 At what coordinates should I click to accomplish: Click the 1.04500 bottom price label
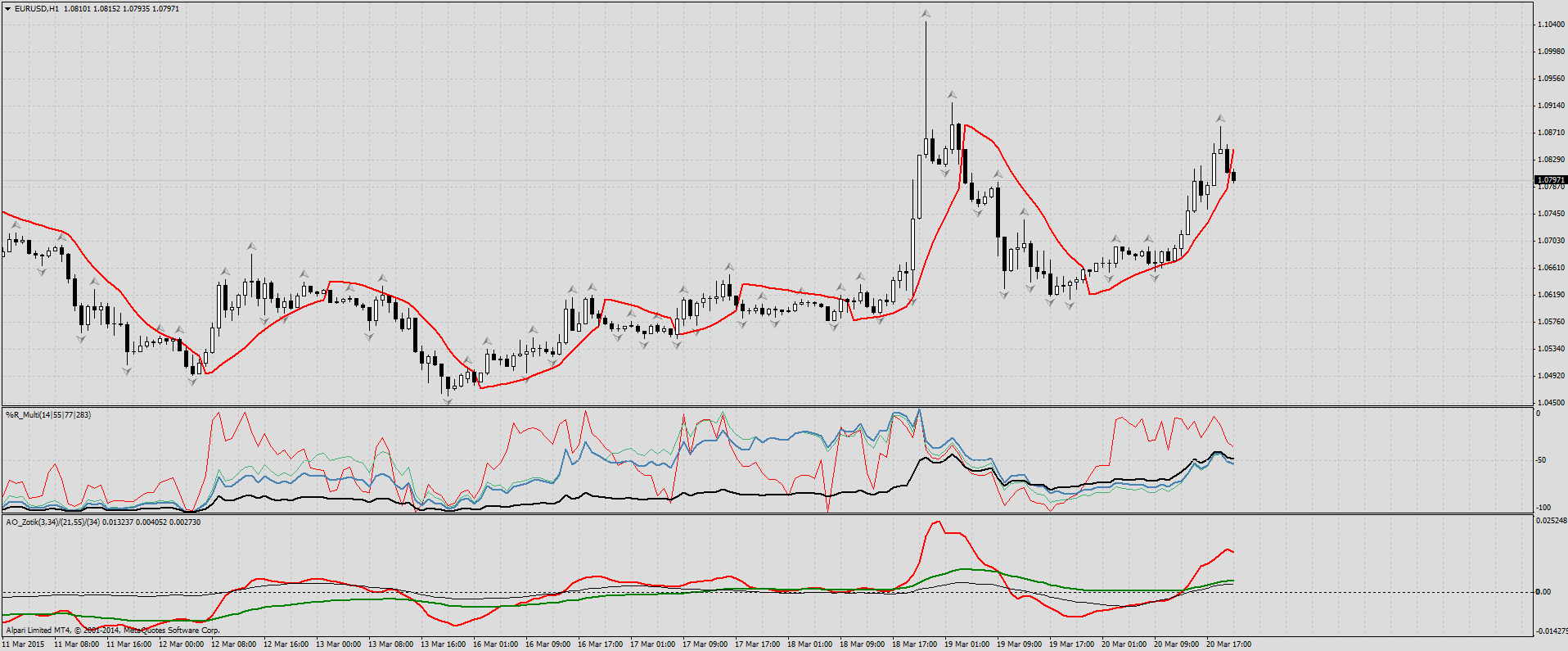tap(1551, 402)
